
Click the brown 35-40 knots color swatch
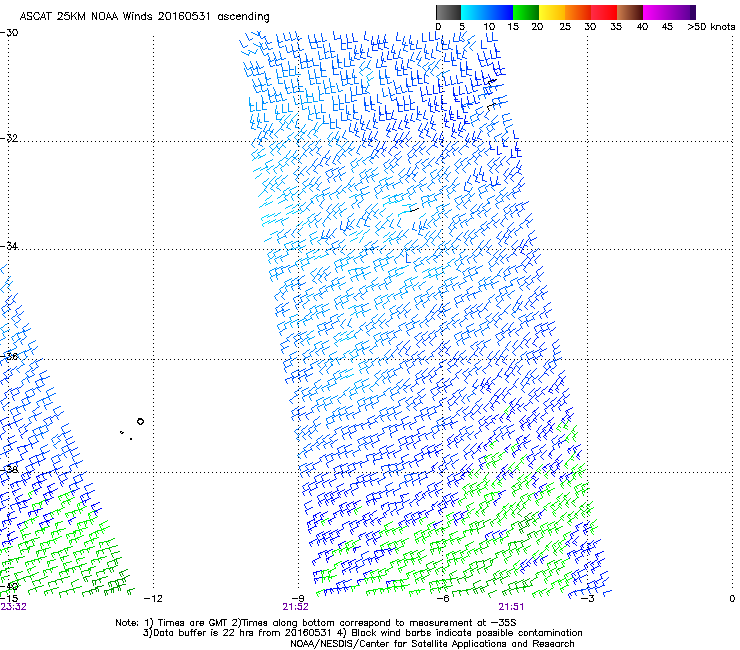click(630, 12)
